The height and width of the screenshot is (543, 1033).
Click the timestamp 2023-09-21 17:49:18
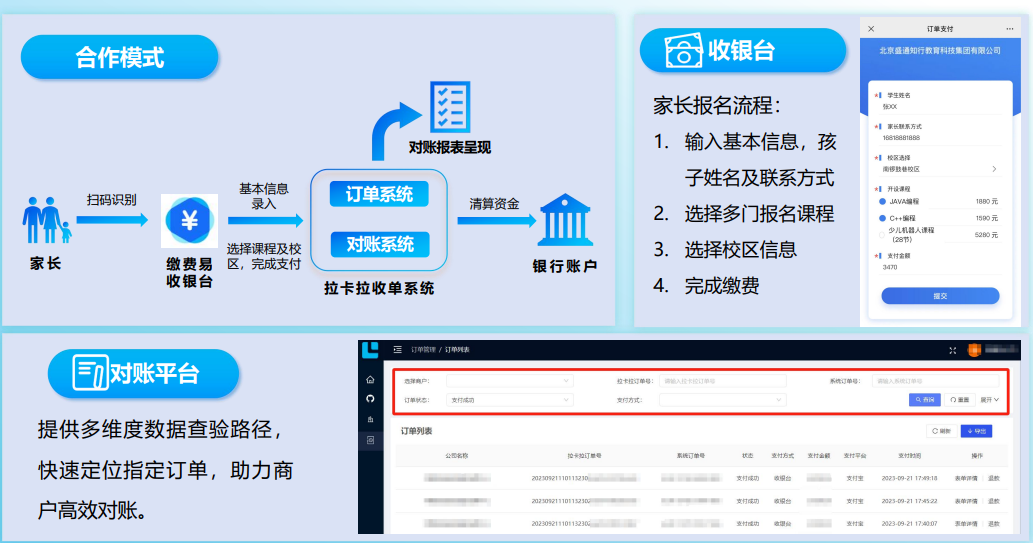[x=909, y=478]
